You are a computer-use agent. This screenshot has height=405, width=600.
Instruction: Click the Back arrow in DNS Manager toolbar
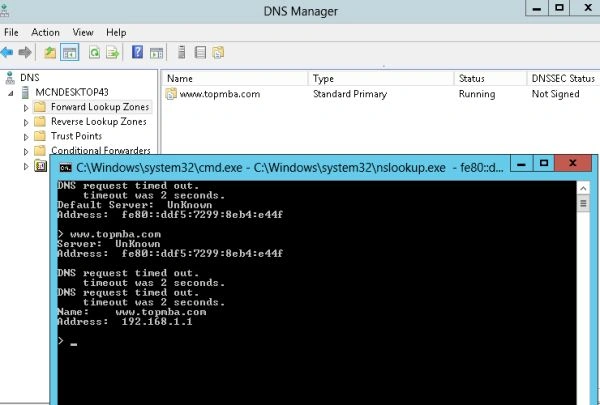[x=7, y=52]
